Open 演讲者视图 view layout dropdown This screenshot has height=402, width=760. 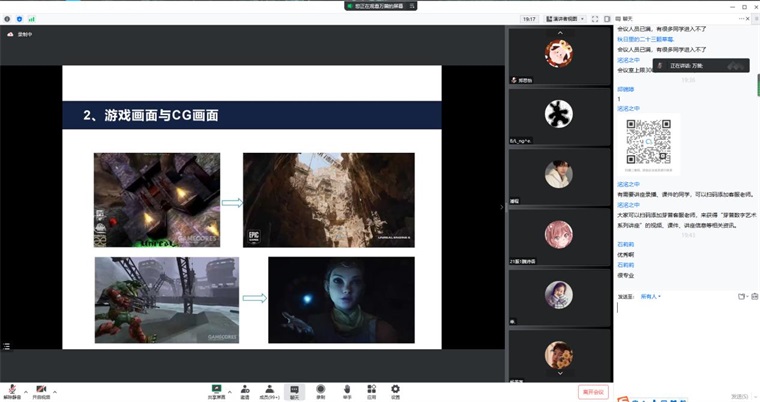tap(565, 19)
